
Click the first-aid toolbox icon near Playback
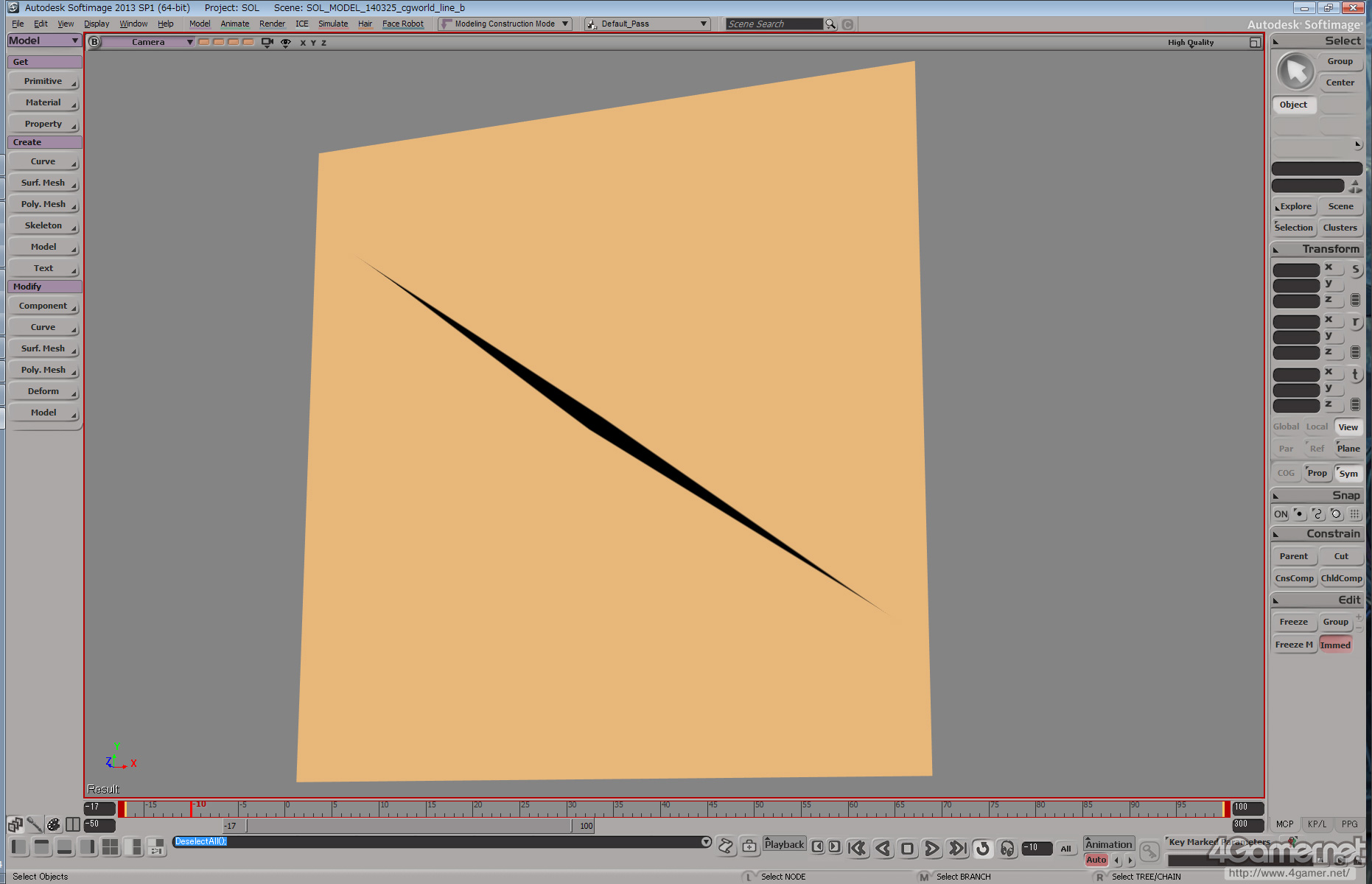pyautogui.click(x=749, y=846)
